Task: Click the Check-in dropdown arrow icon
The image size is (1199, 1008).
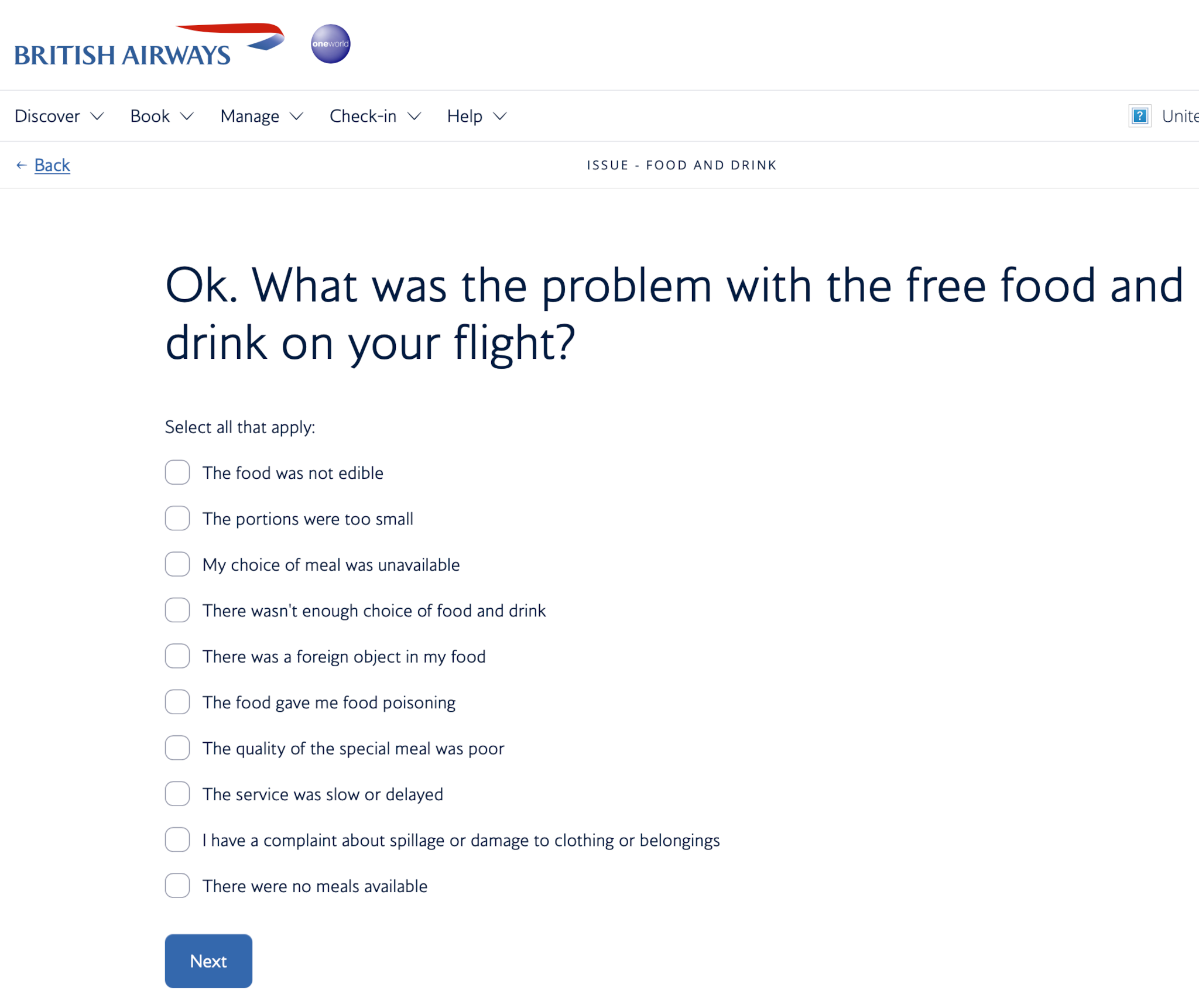Action: point(416,116)
